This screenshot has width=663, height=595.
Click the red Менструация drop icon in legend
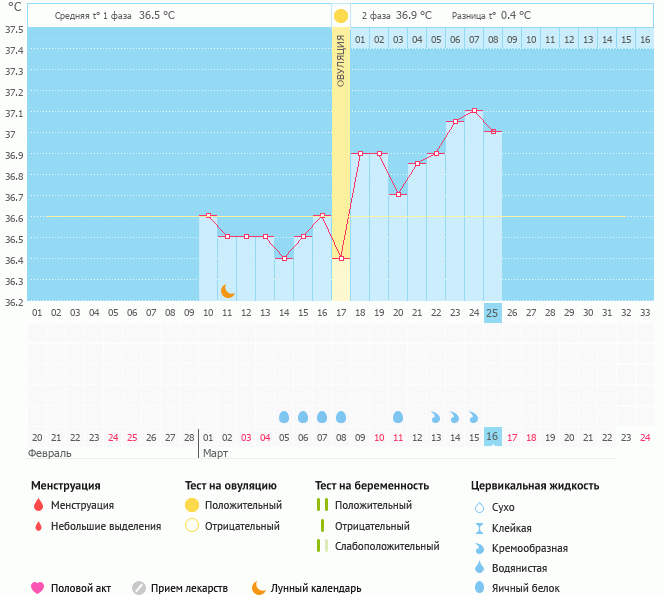(38, 505)
